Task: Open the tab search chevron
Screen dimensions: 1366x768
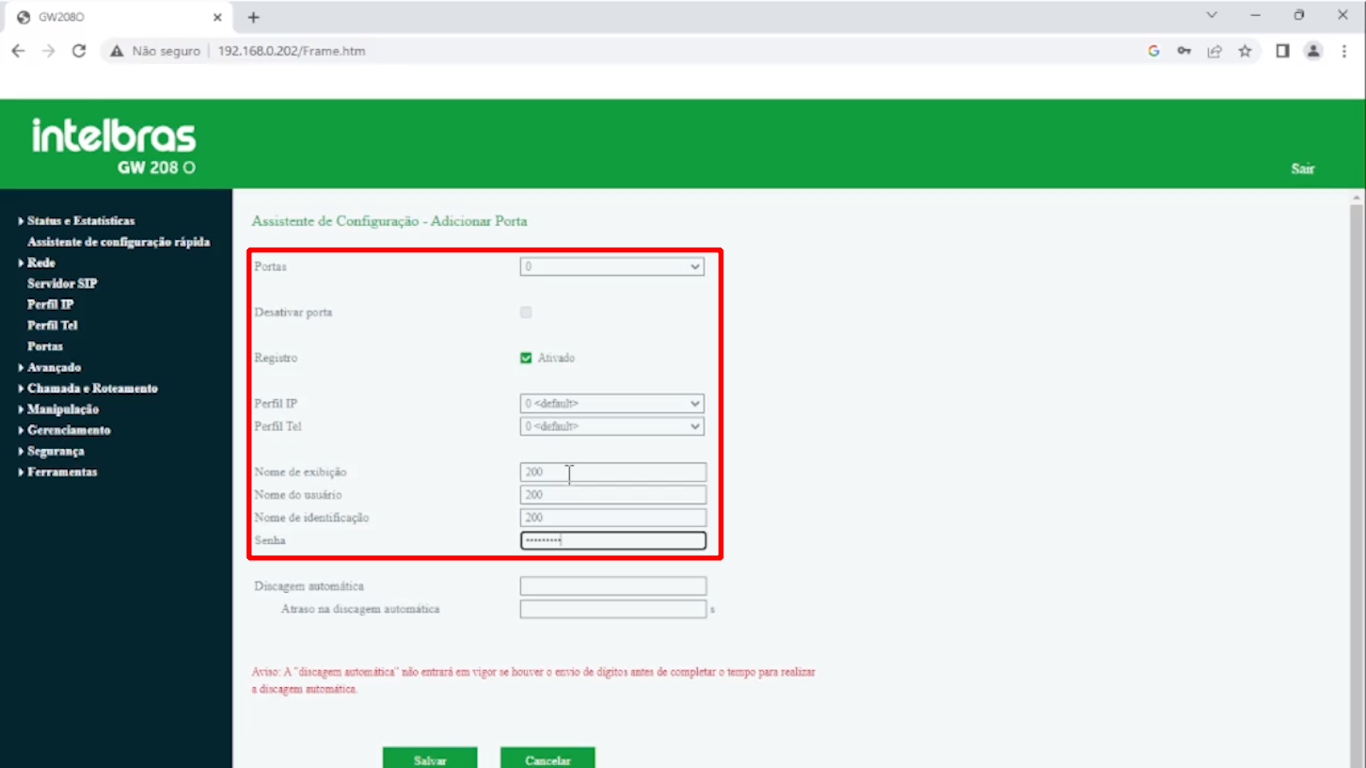Action: pos(1212,15)
